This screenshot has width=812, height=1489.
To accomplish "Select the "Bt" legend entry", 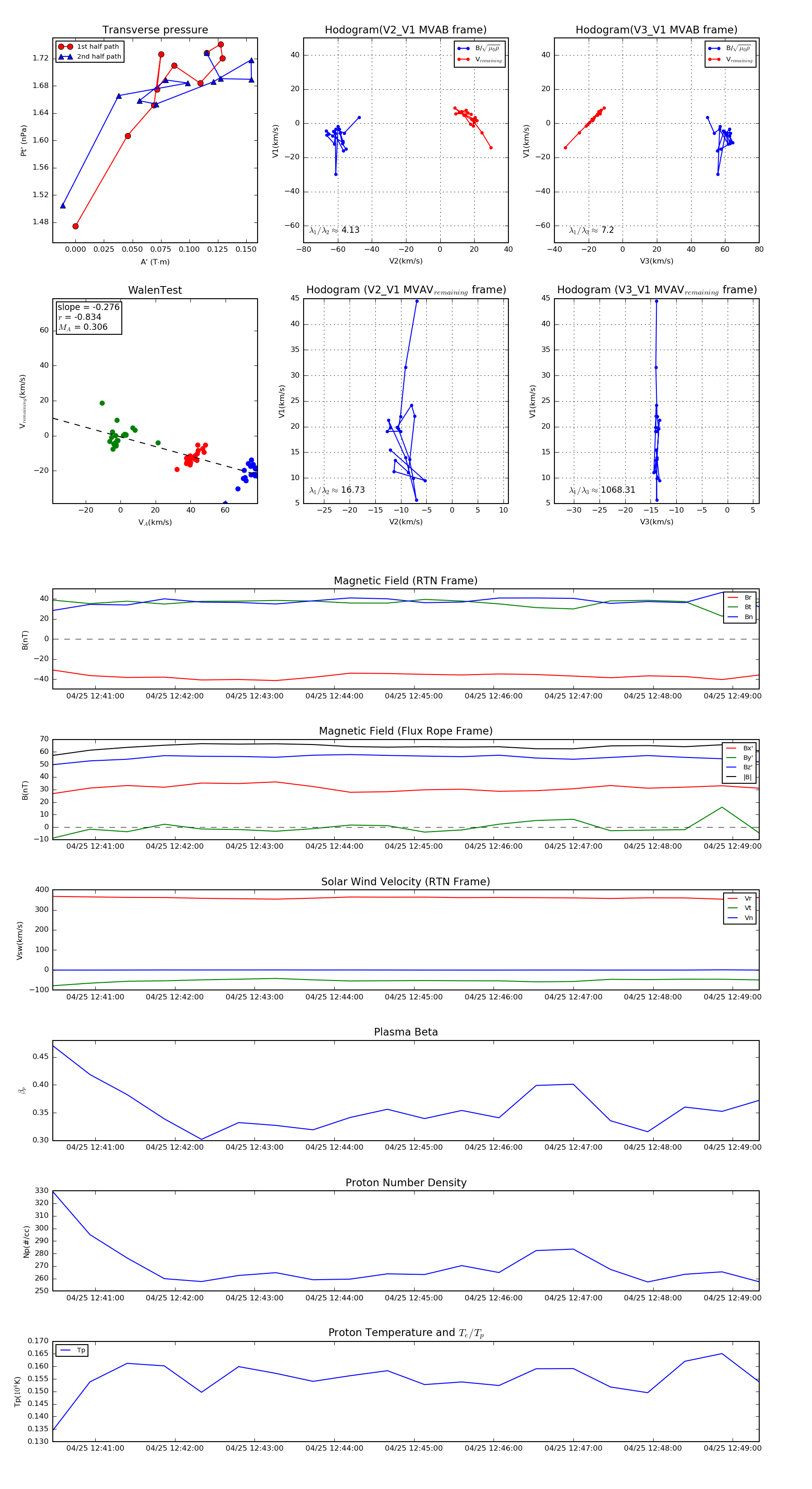I will [740, 607].
